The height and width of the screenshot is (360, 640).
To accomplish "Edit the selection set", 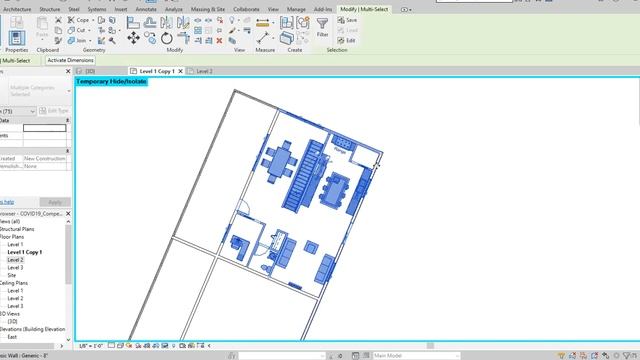I will point(346,40).
